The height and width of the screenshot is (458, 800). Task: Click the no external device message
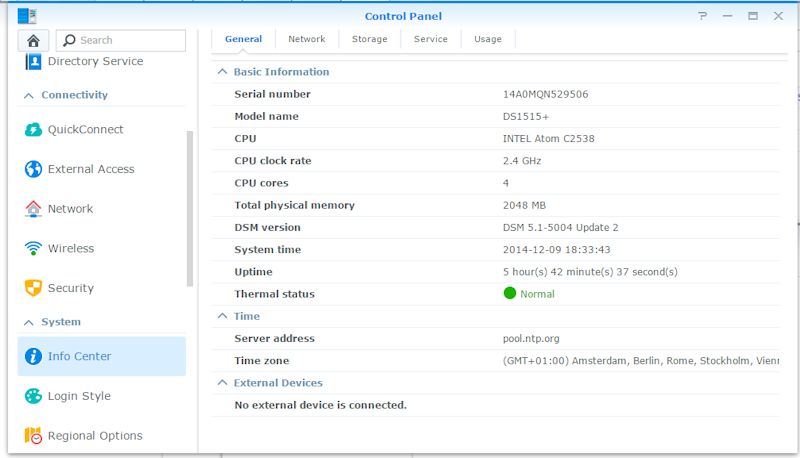[x=320, y=405]
